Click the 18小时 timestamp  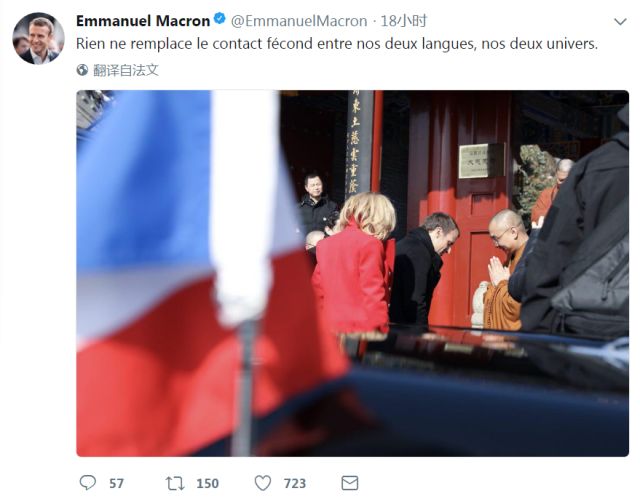[x=403, y=21]
